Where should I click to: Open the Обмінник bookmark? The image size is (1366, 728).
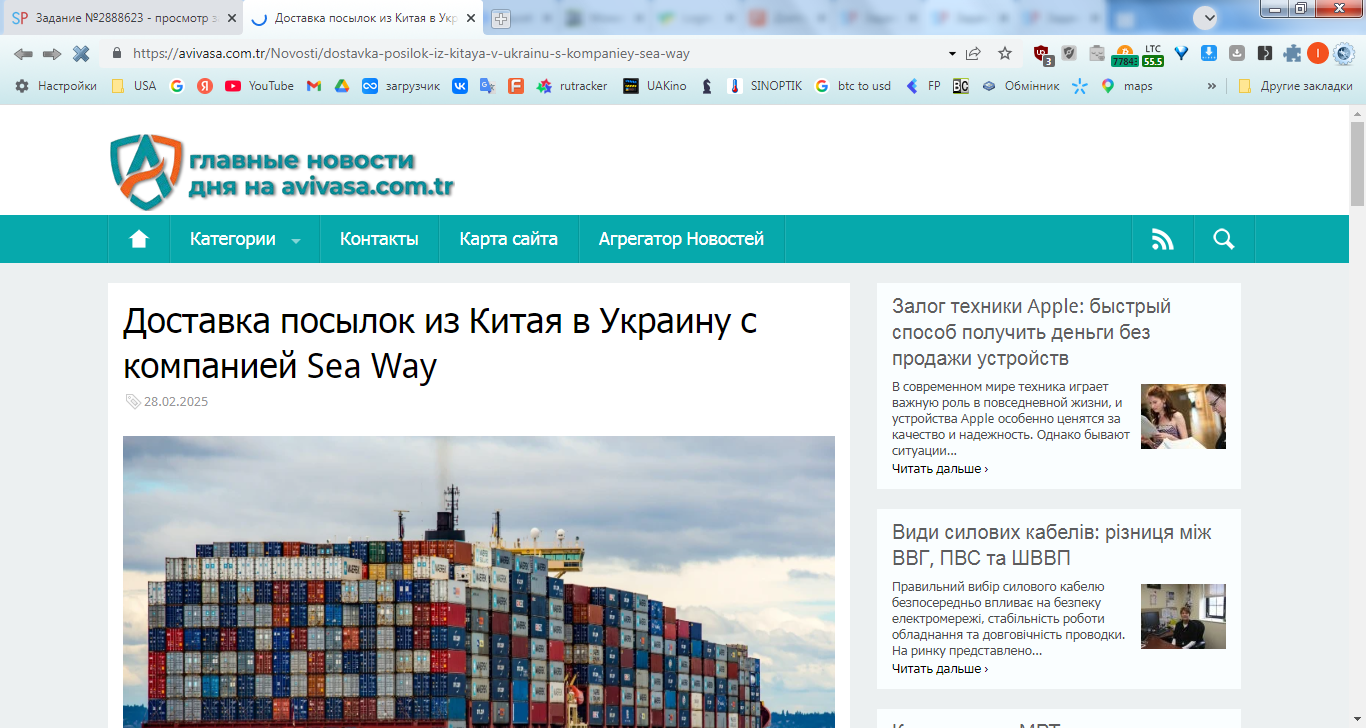point(1020,86)
